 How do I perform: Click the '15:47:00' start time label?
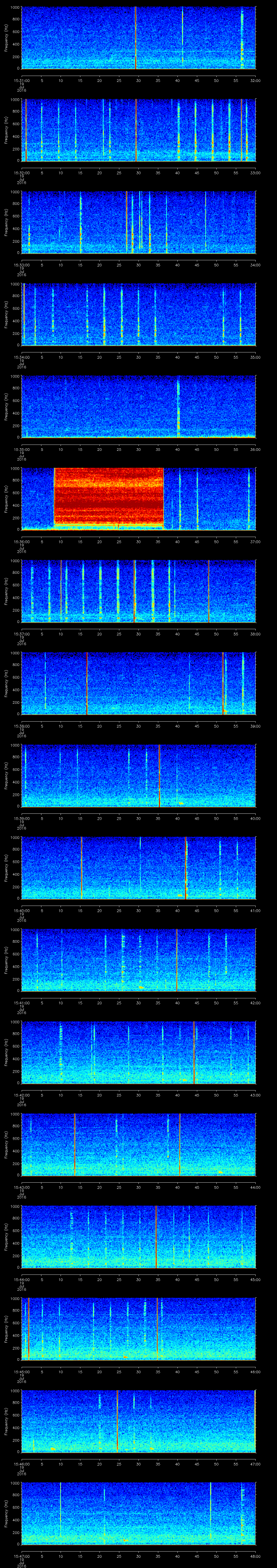[22, 1556]
